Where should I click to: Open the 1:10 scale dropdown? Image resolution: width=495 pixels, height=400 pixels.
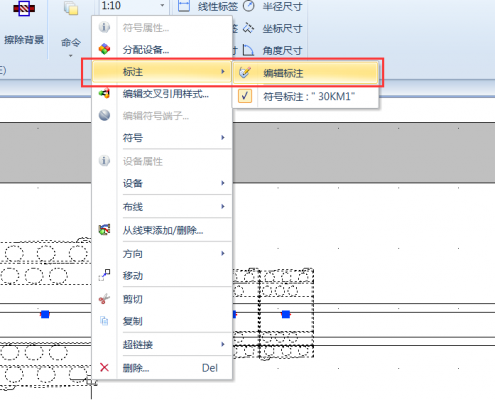coord(133,6)
